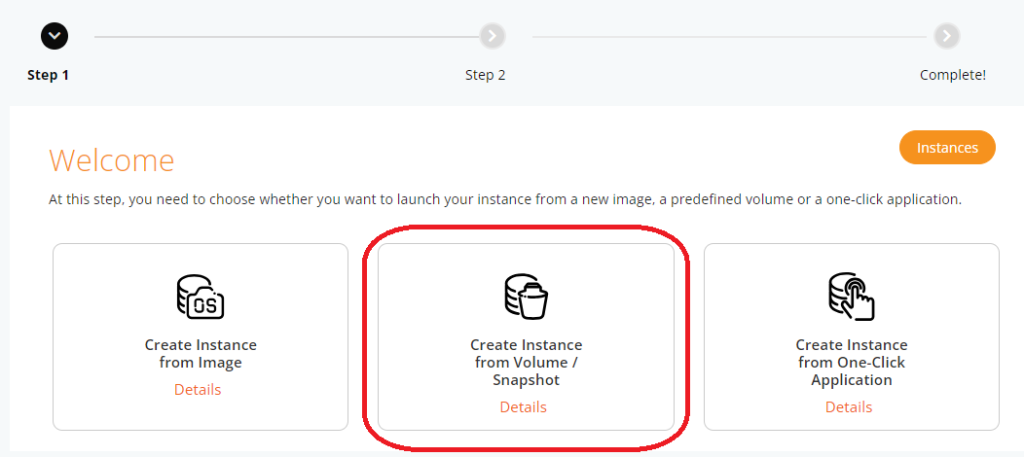
Task: Click the orange Welcome heading
Action: [111, 160]
